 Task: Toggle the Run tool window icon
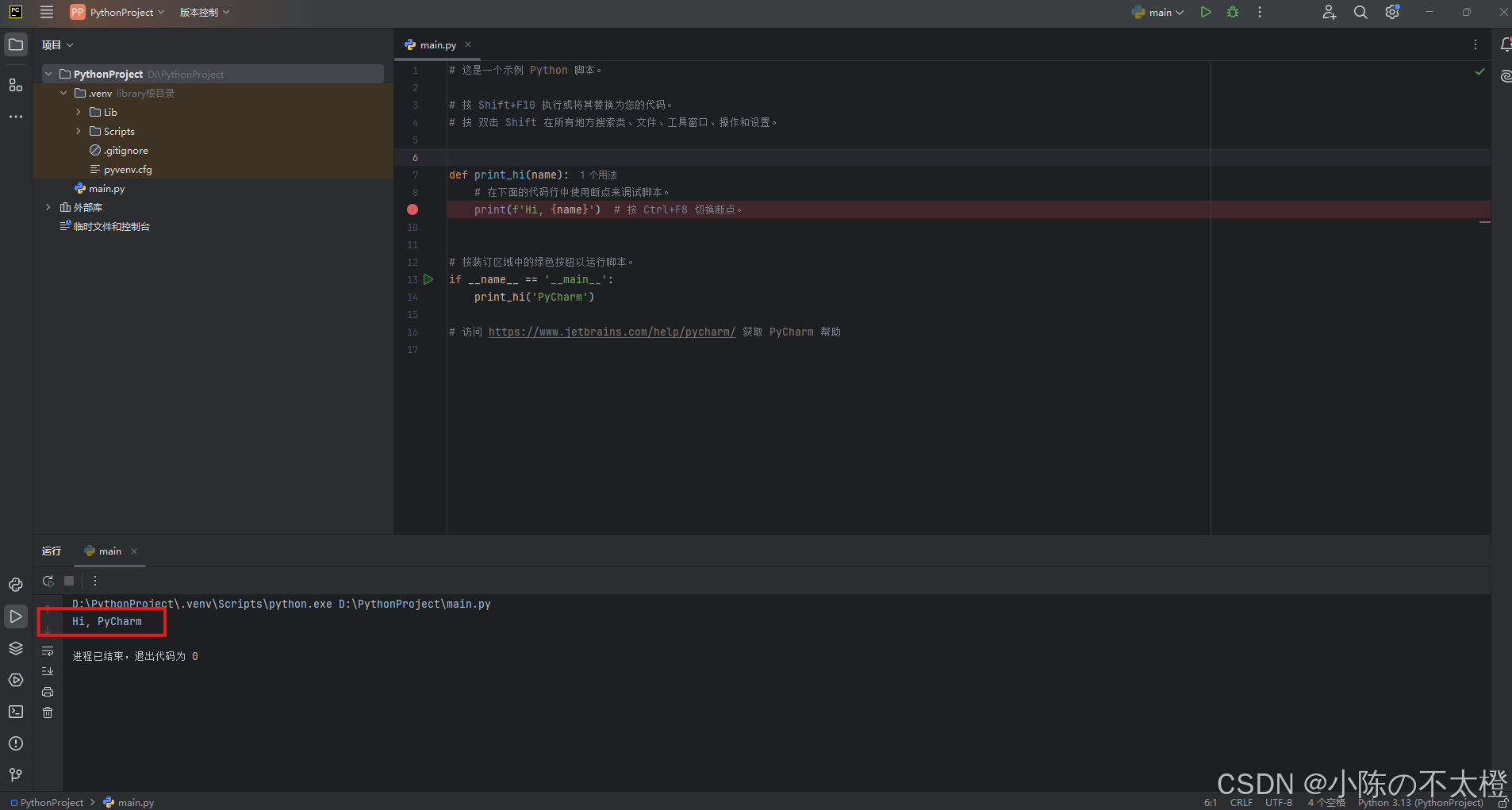tap(16, 616)
